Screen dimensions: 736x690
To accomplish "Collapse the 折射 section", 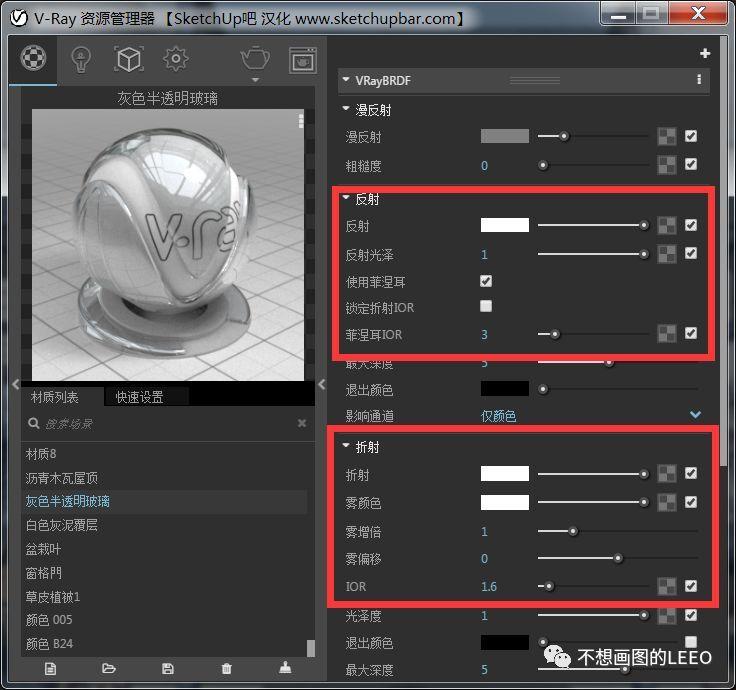I will [346, 445].
